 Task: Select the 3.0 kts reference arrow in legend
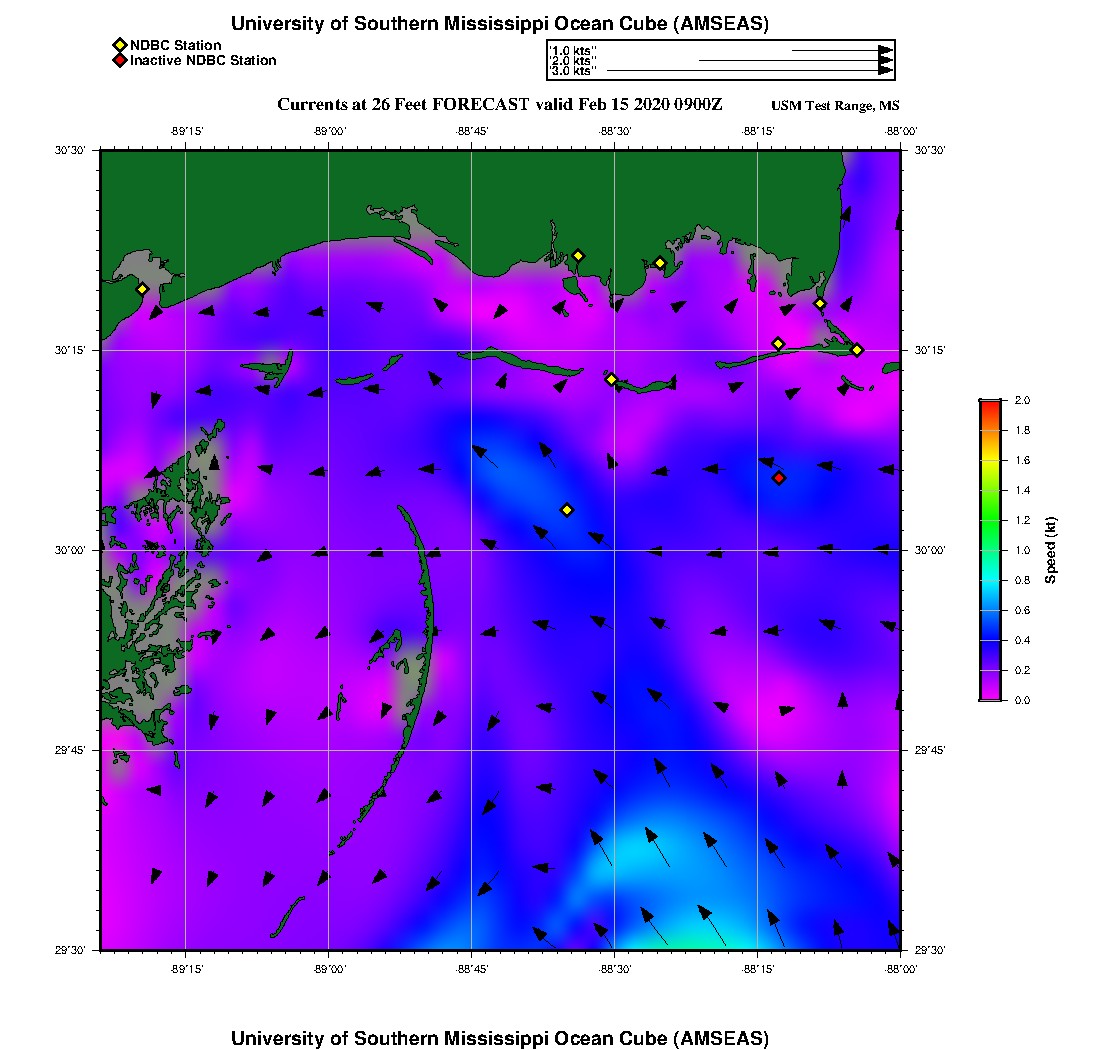(x=750, y=71)
